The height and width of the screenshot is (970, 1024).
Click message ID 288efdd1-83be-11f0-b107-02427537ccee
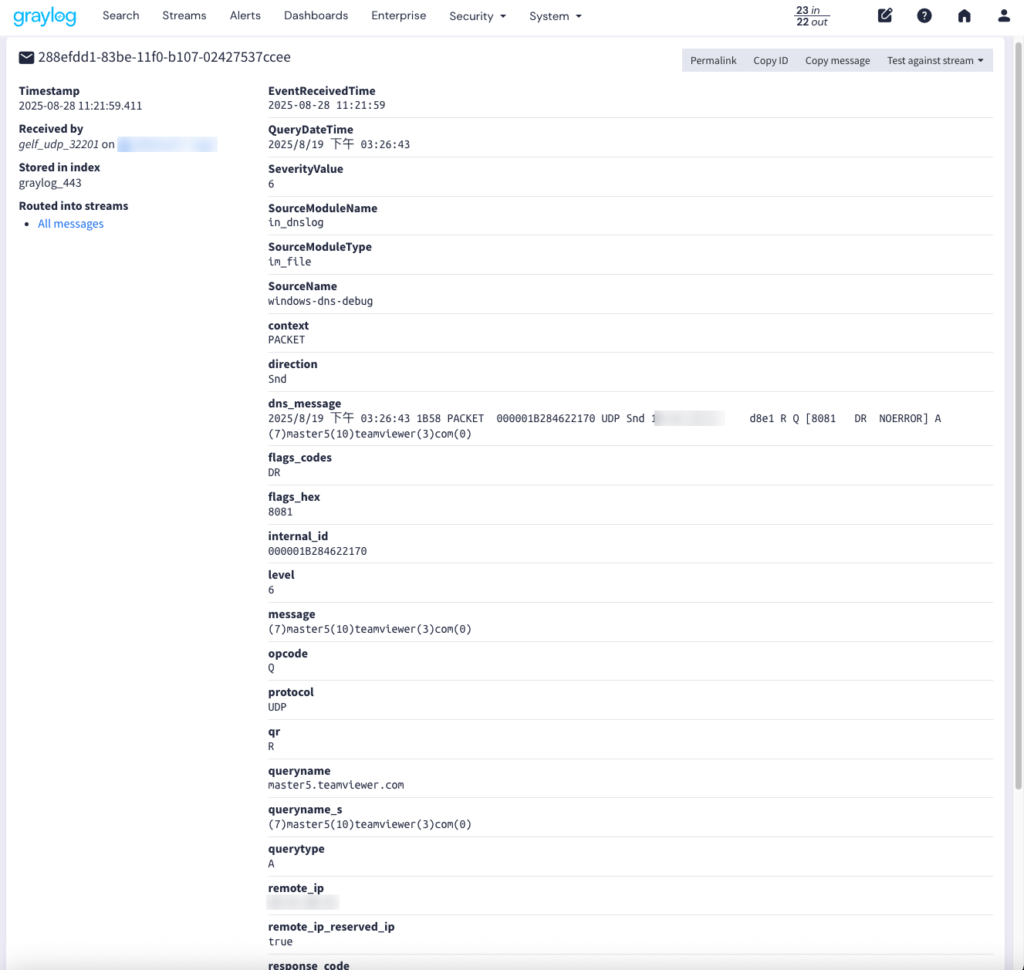[164, 57]
